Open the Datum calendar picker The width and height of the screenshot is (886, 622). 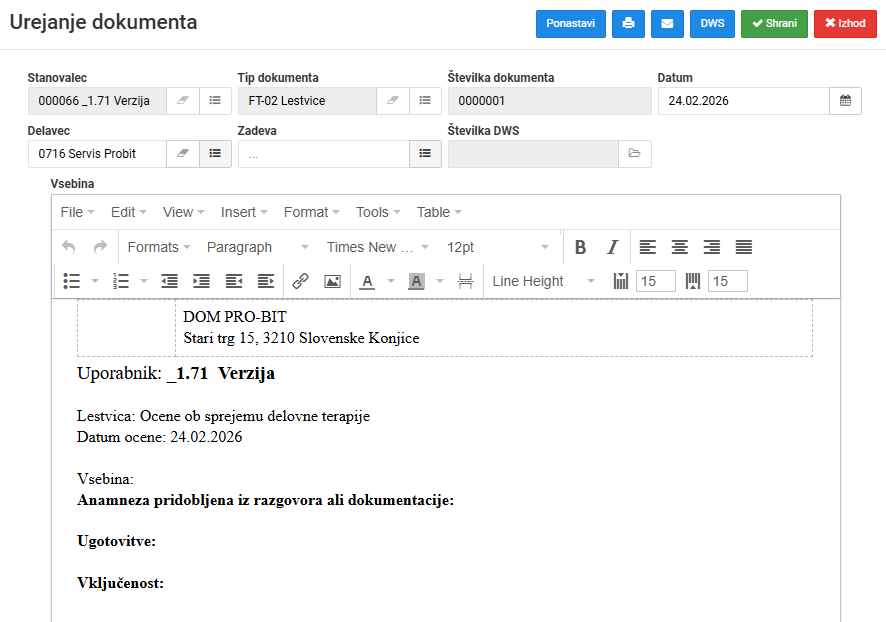point(845,101)
